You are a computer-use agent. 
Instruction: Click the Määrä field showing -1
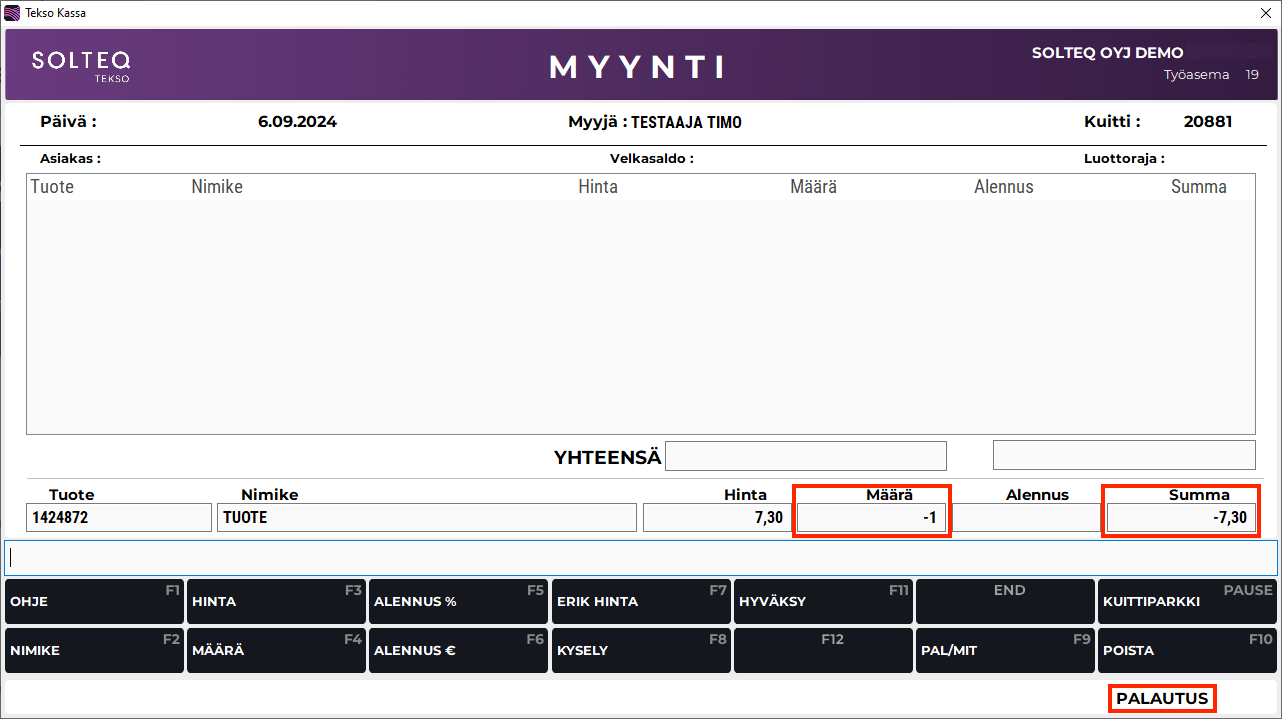[x=871, y=518]
